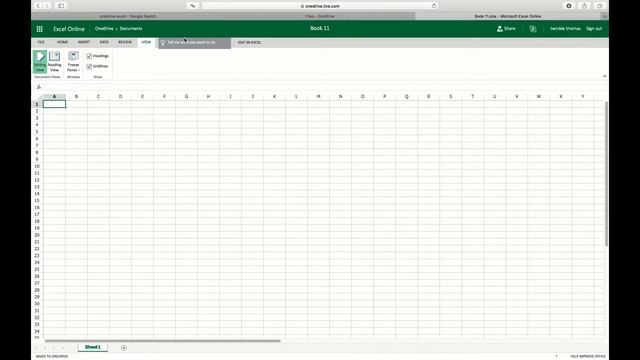Screen dimensions: 640x360
Task: Switch to Google Search browser tab
Action: pyautogui.click(x=128, y=16)
